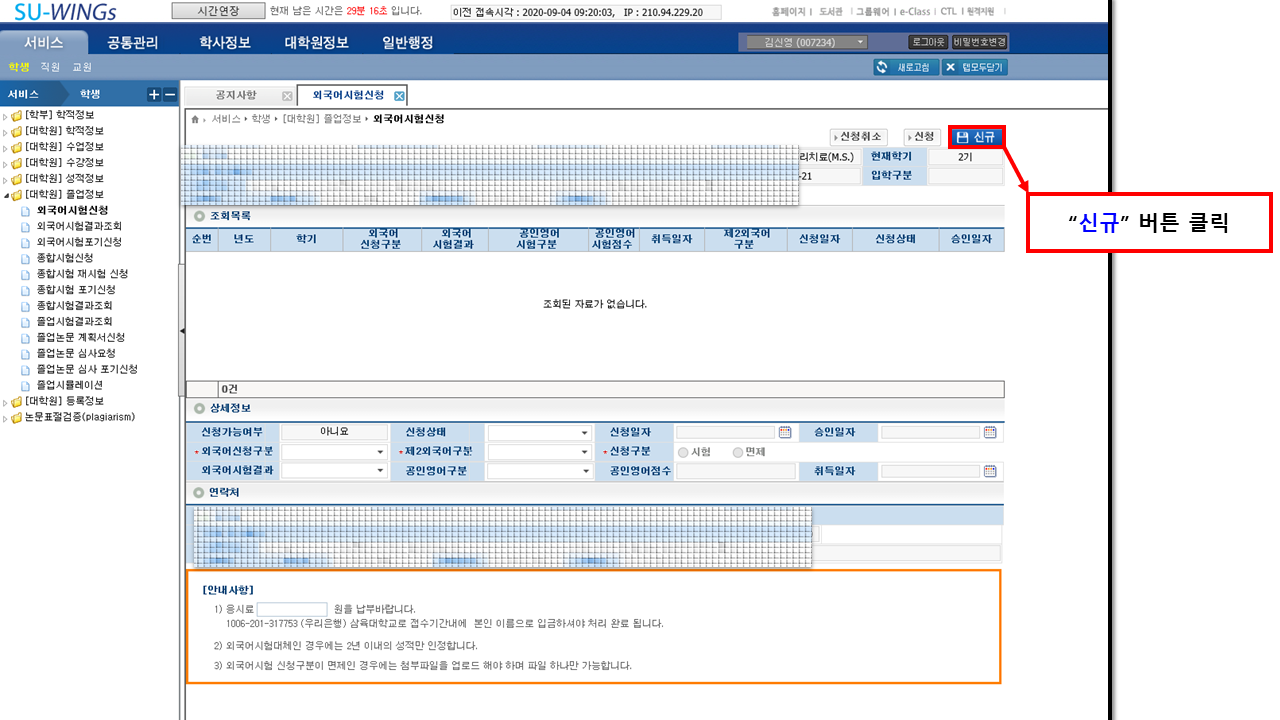Open the 대학원정보 main menu
The image size is (1280, 720).
pyautogui.click(x=316, y=43)
